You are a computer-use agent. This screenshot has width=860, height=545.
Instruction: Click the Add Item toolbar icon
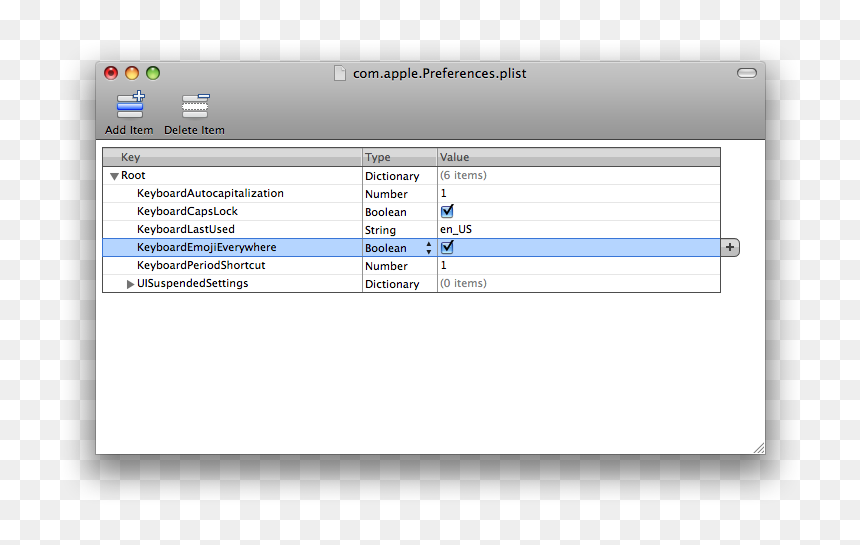pos(130,105)
